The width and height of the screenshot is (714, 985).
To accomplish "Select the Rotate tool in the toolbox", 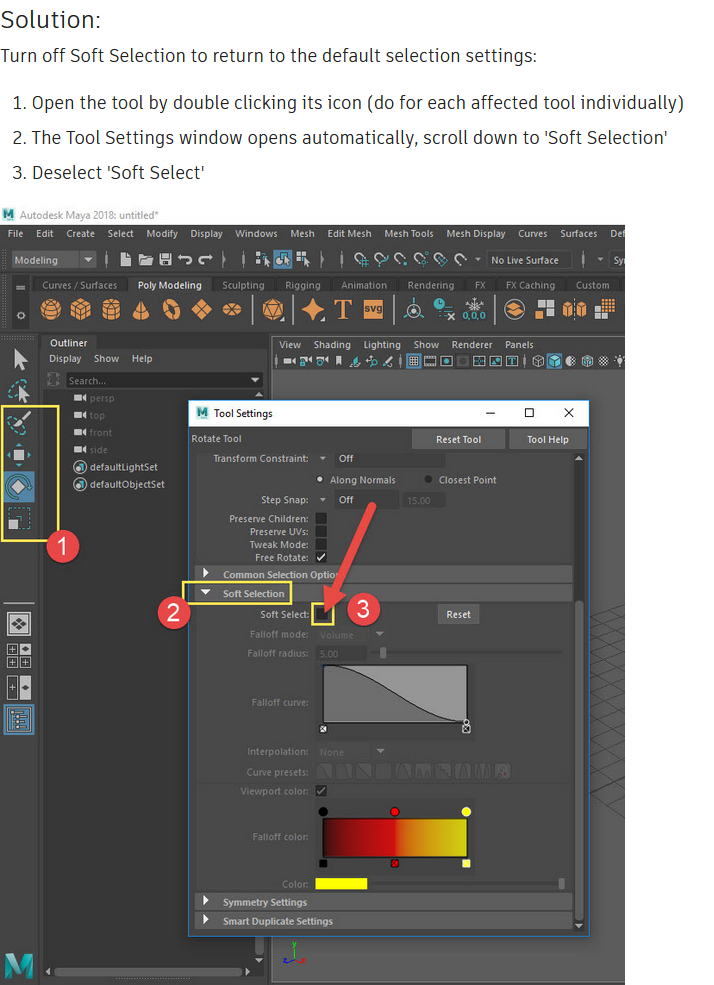I will point(20,487).
